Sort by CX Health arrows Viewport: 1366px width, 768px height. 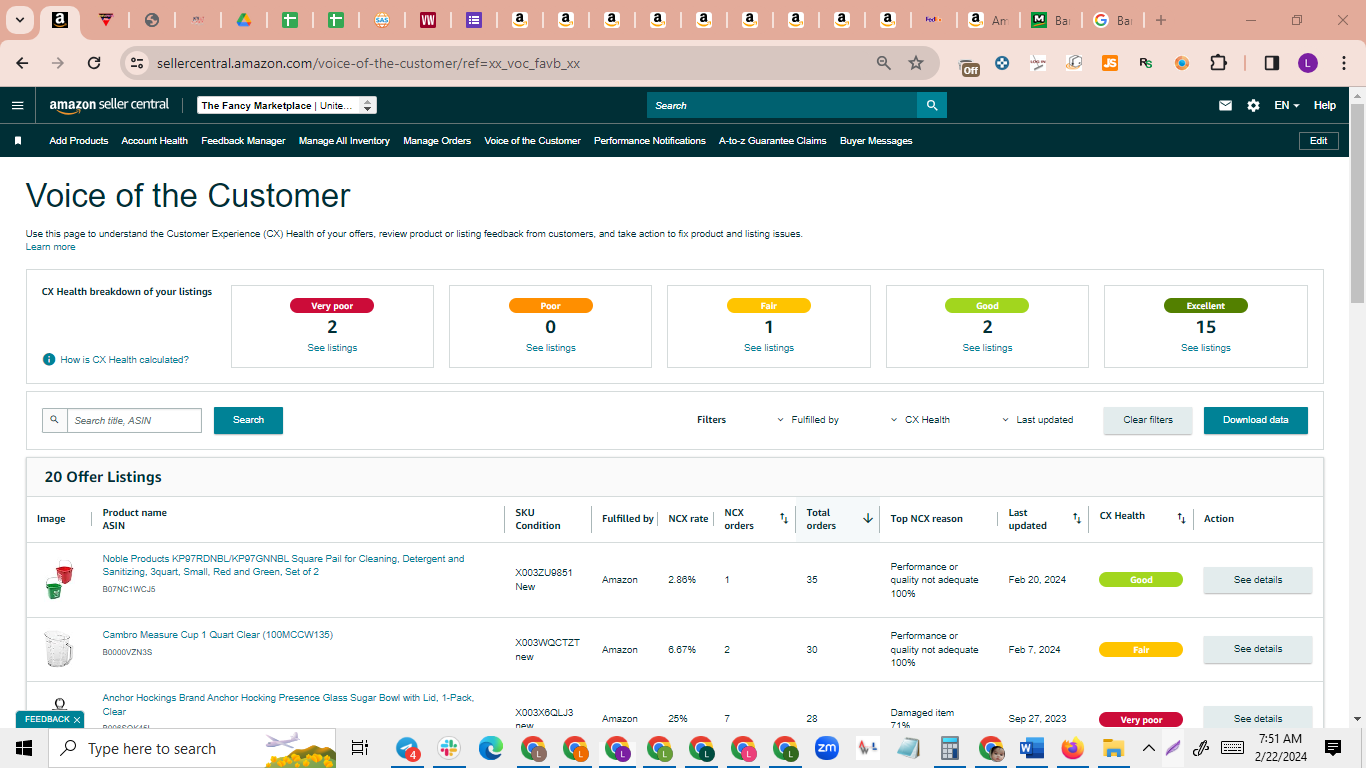tap(1181, 518)
